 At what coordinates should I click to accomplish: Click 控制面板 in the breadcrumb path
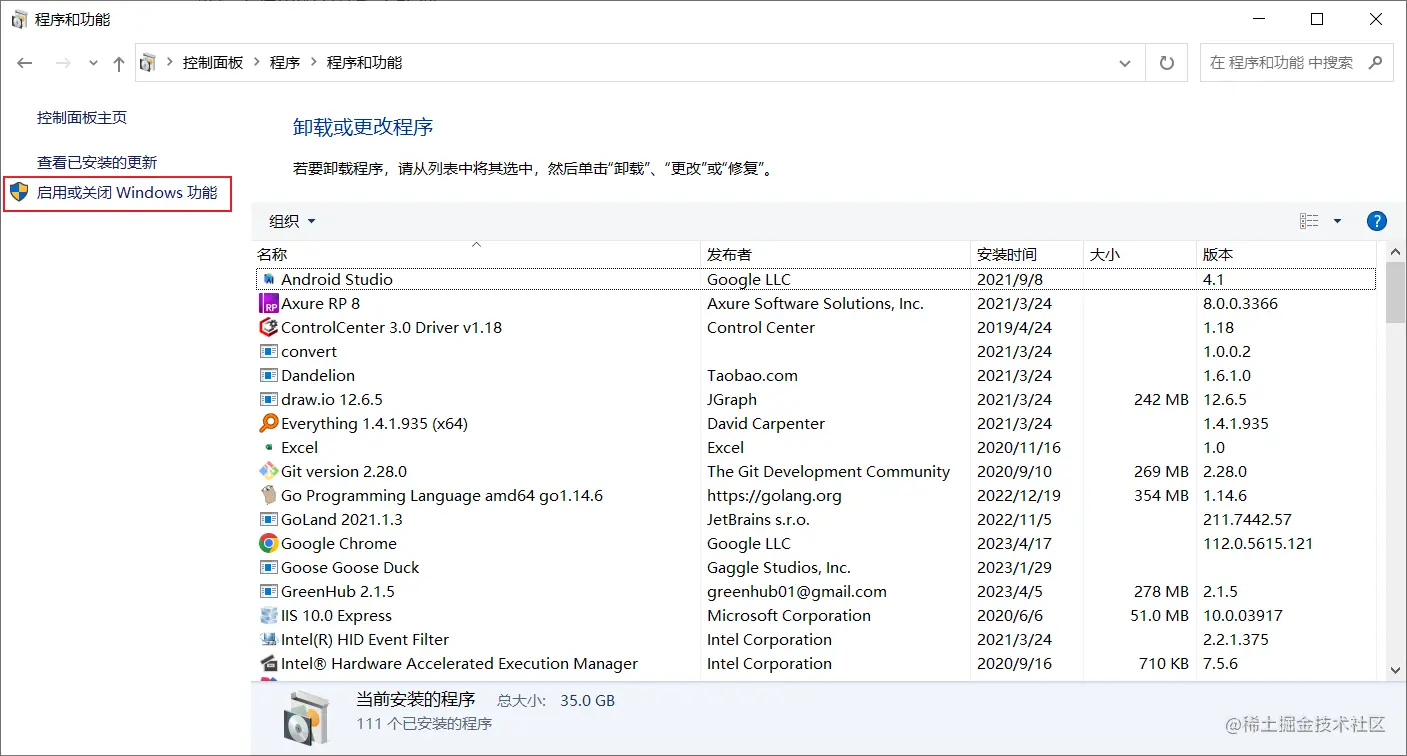(212, 63)
